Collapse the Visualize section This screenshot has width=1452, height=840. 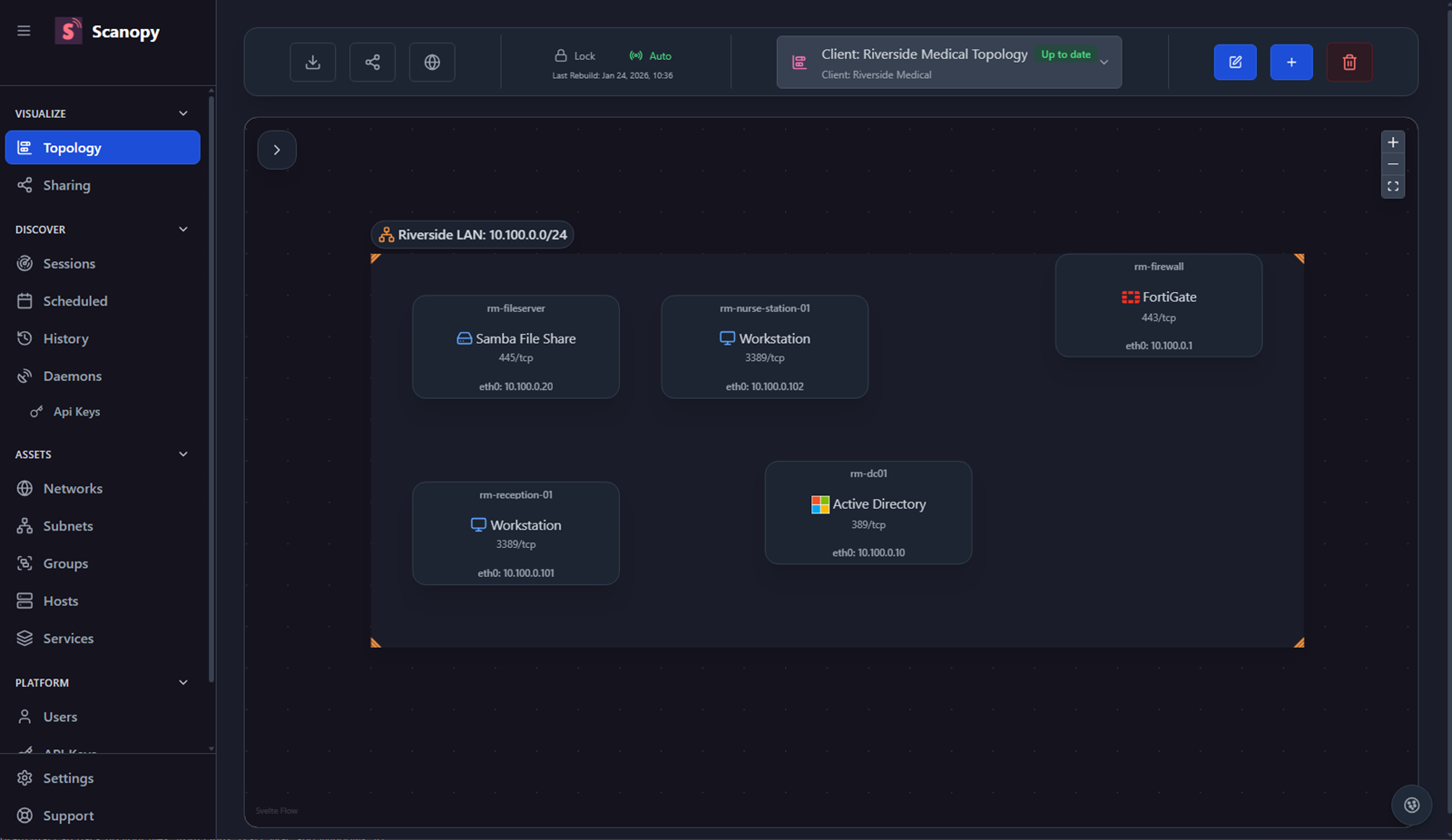point(183,113)
